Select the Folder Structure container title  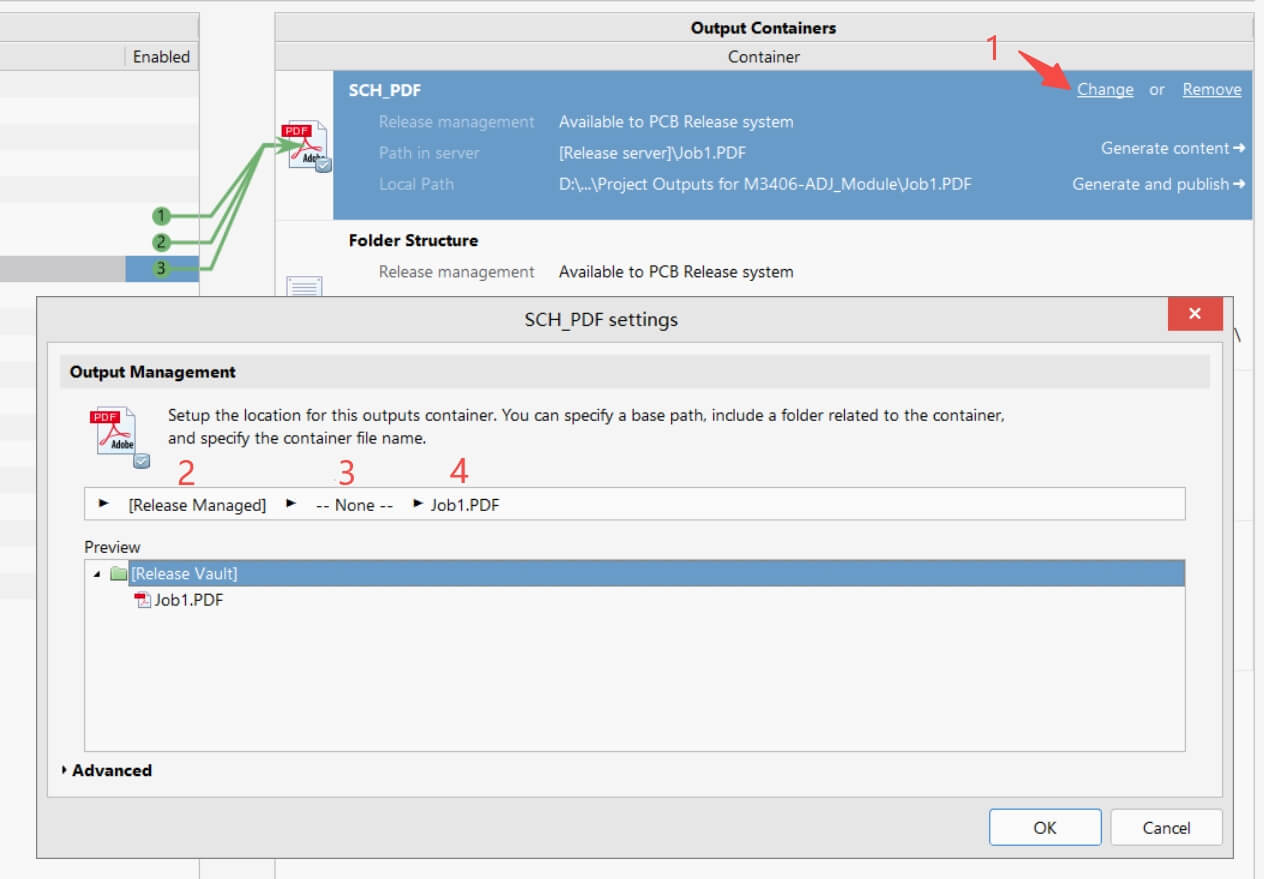[413, 240]
